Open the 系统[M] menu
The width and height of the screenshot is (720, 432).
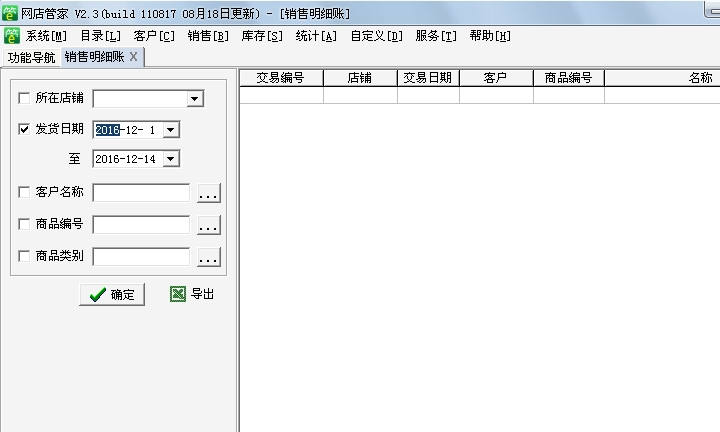click(x=46, y=36)
